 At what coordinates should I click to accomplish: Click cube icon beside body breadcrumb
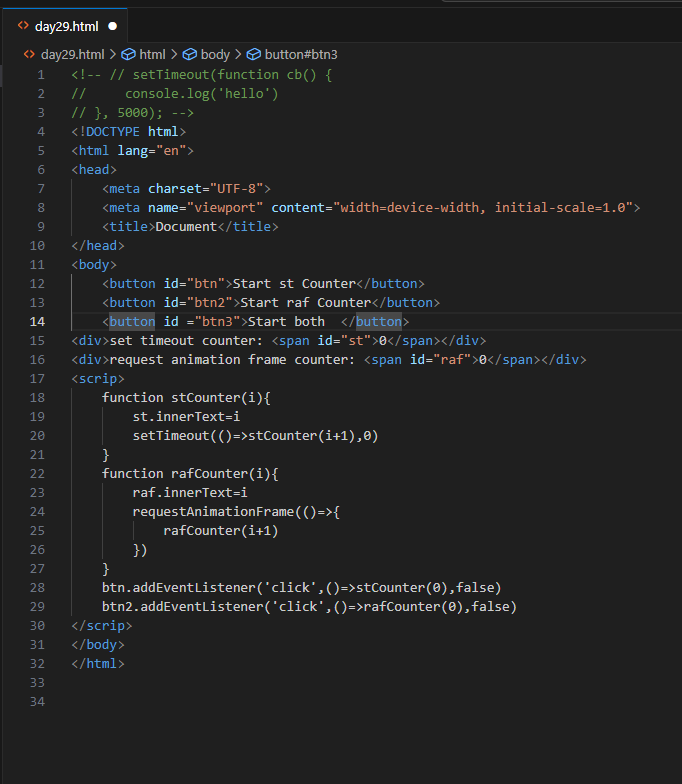(x=190, y=54)
